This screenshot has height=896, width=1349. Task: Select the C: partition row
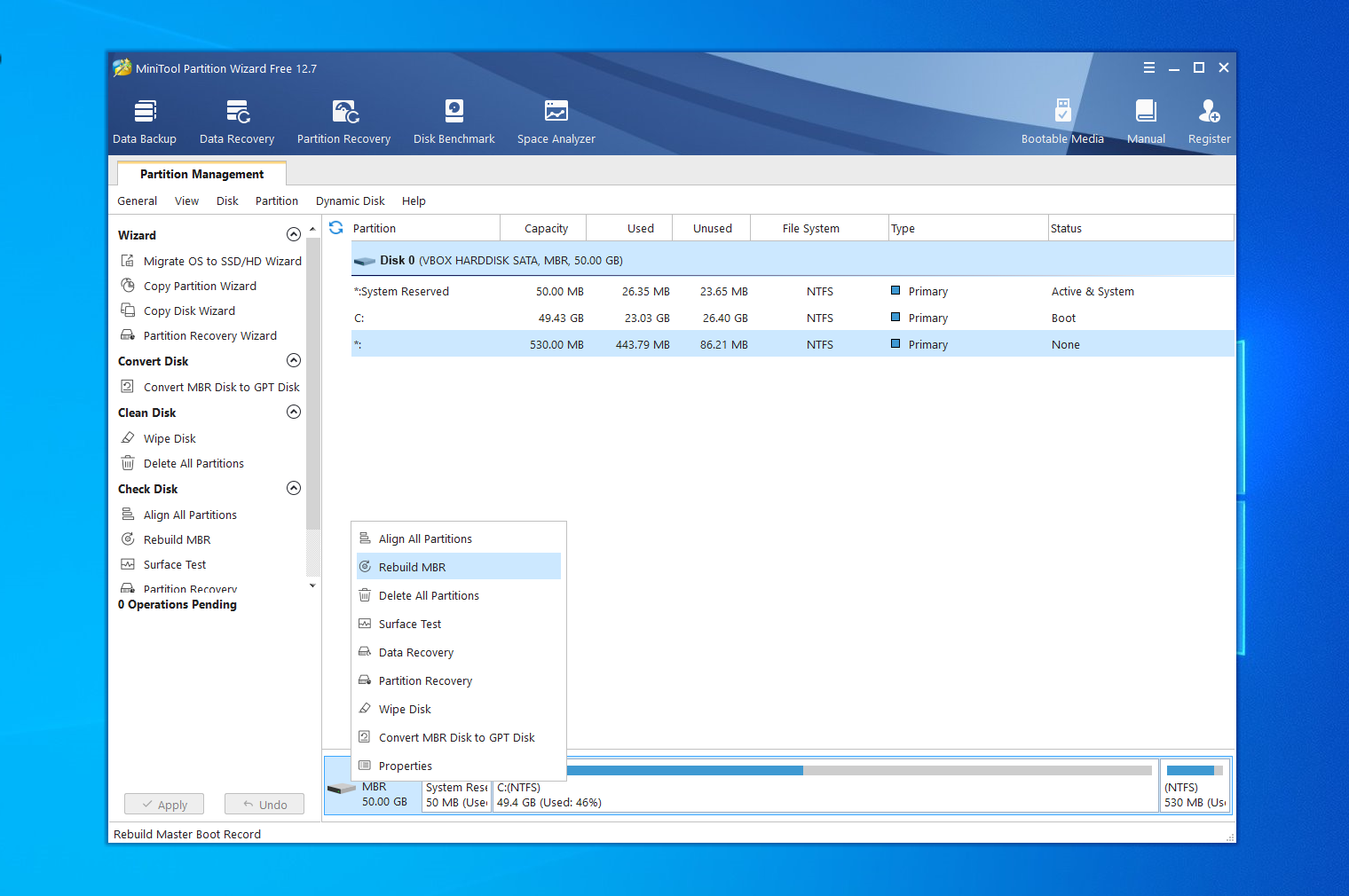(x=793, y=318)
